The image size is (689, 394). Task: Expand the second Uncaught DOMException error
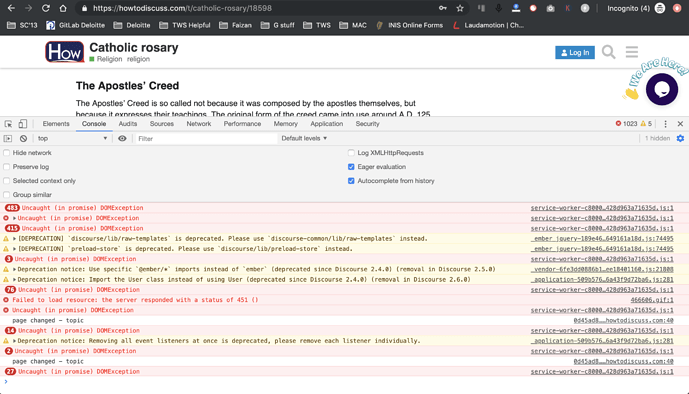[15, 218]
